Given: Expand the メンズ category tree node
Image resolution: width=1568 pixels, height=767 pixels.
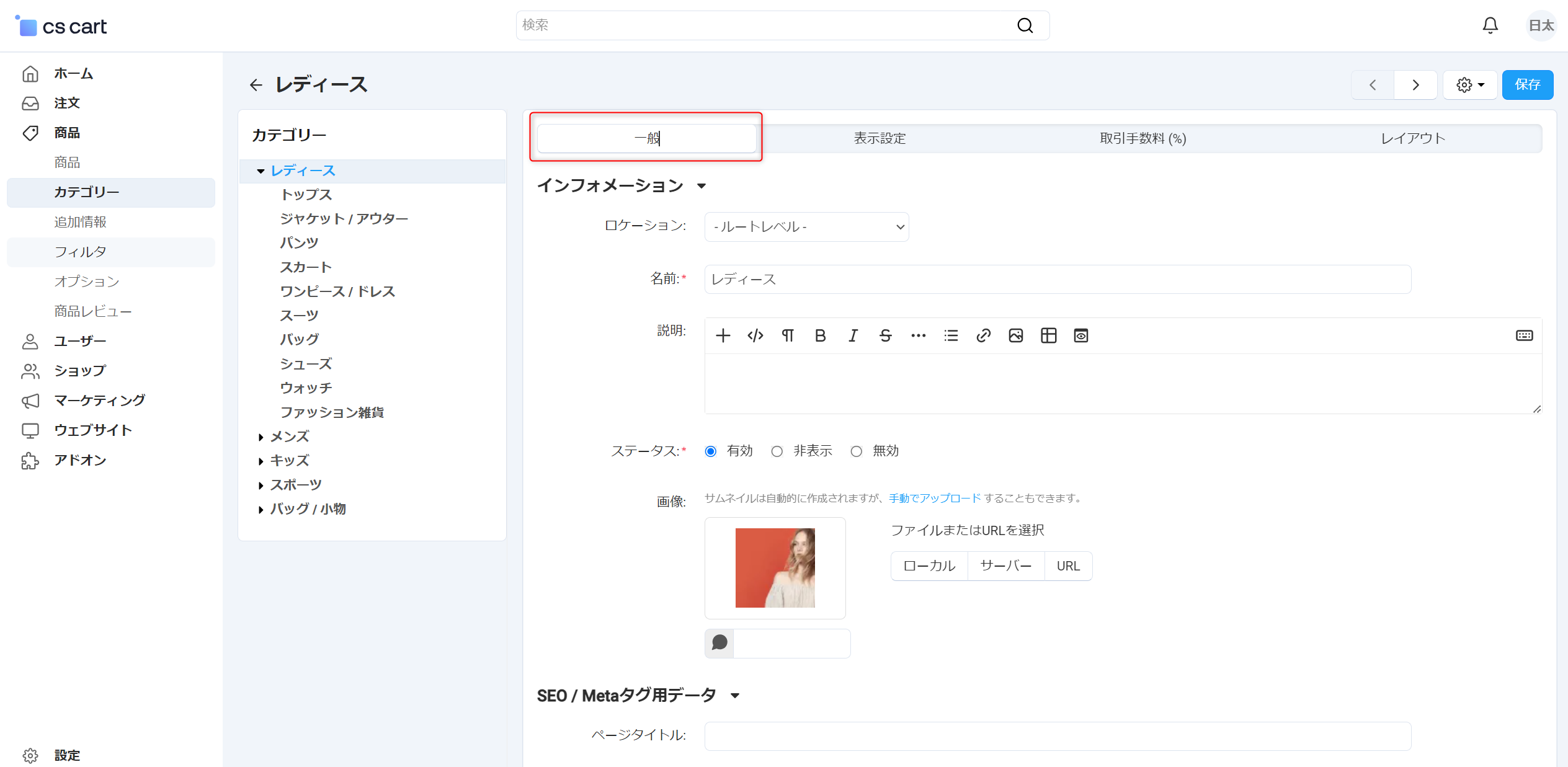Looking at the screenshot, I should point(261,437).
